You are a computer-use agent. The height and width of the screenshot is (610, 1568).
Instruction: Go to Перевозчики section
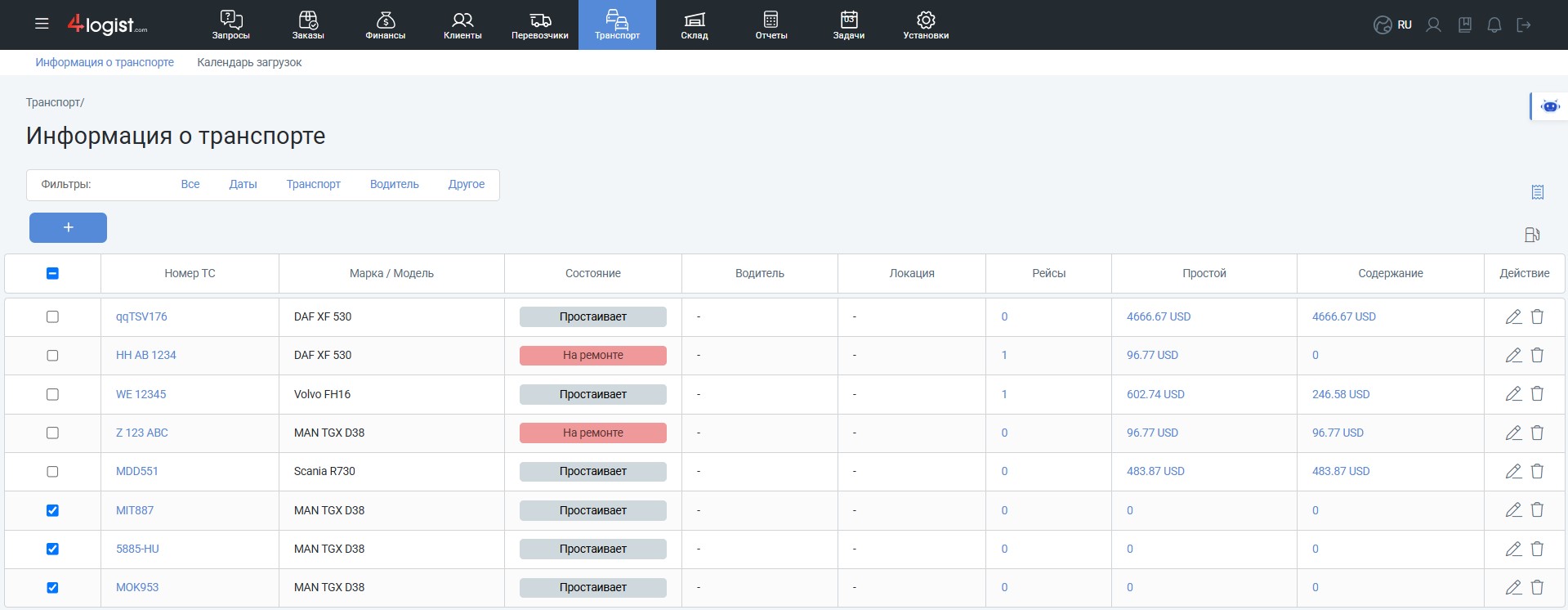tap(540, 25)
